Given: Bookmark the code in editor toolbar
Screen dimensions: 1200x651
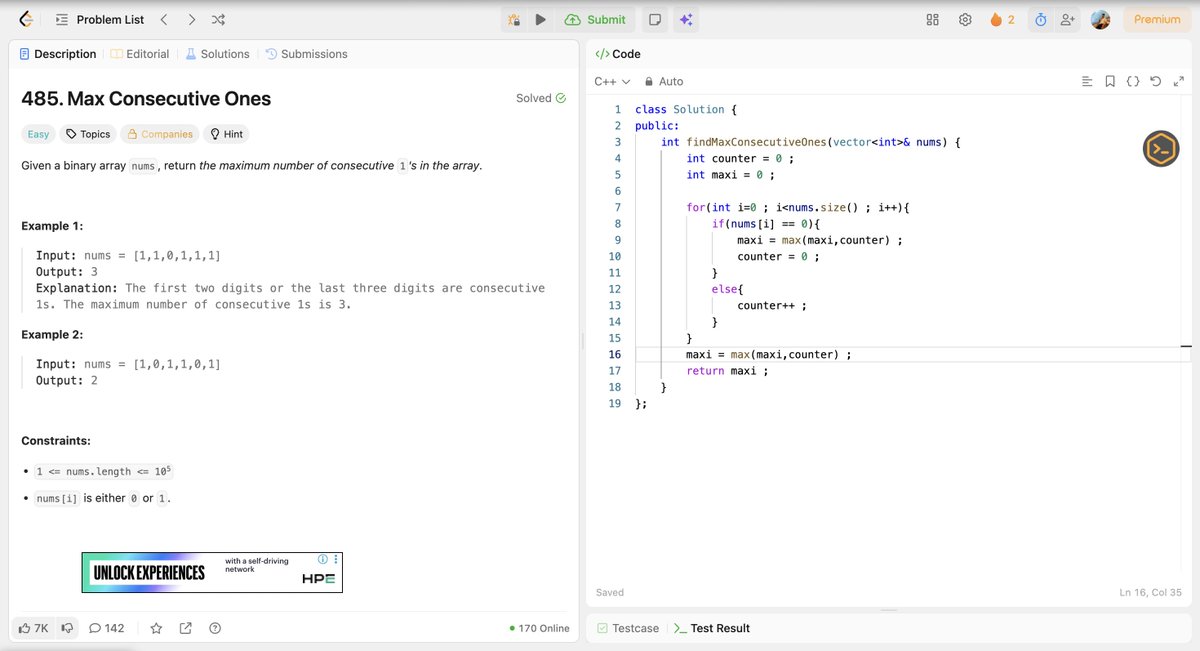Looking at the screenshot, I should [1110, 81].
